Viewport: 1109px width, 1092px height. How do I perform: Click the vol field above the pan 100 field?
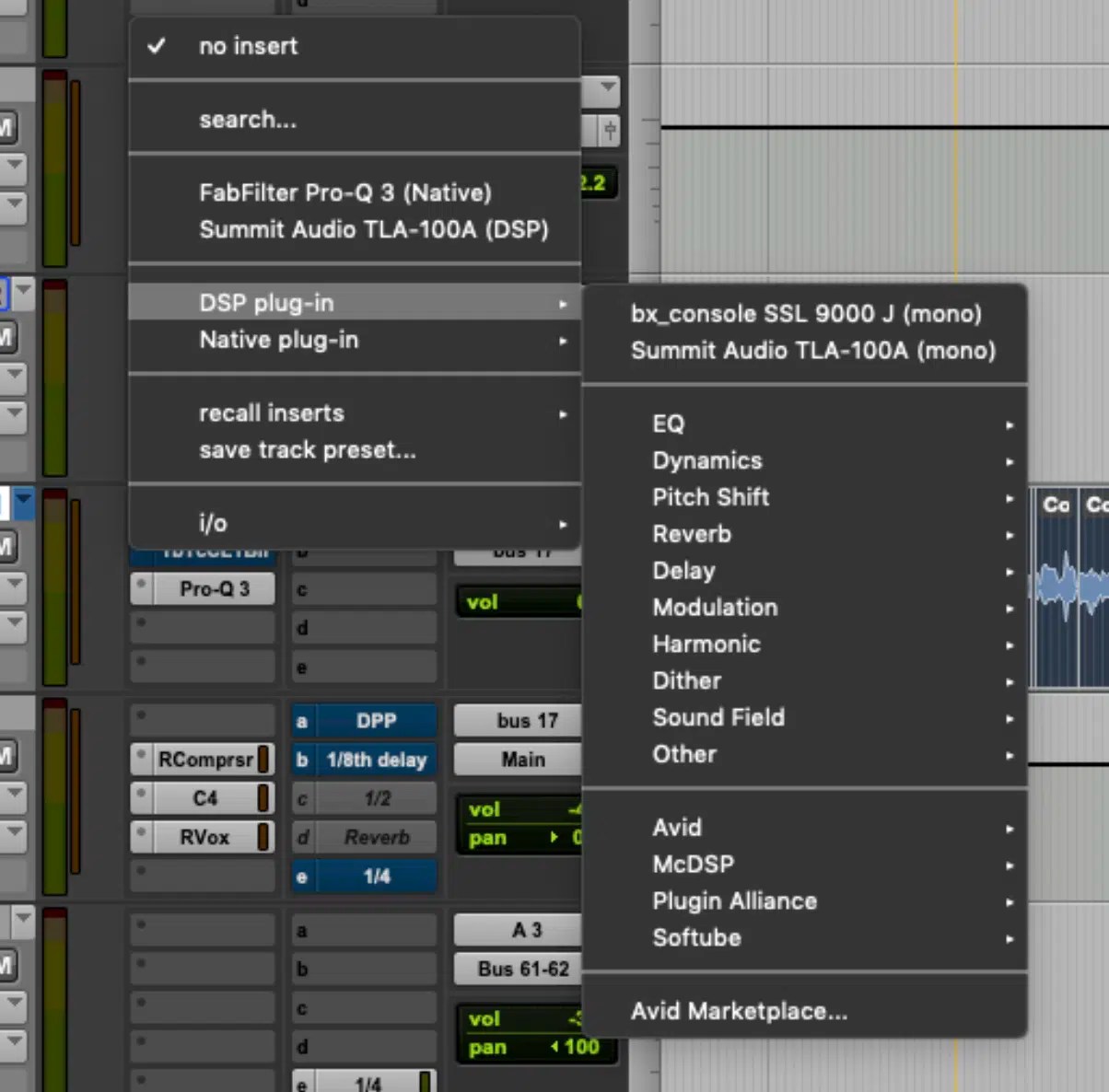coord(522,1019)
